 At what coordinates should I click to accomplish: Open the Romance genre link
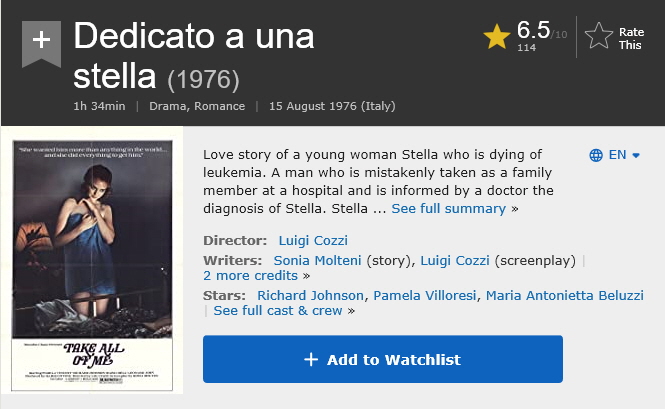coord(220,106)
